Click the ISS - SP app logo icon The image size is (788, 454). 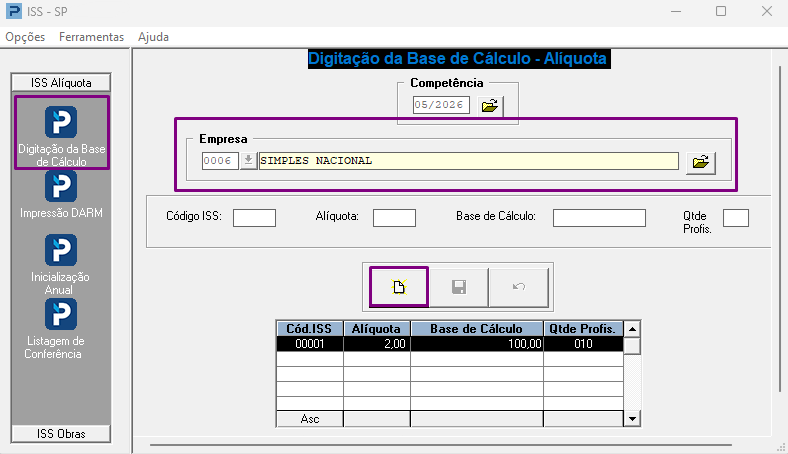14,11
